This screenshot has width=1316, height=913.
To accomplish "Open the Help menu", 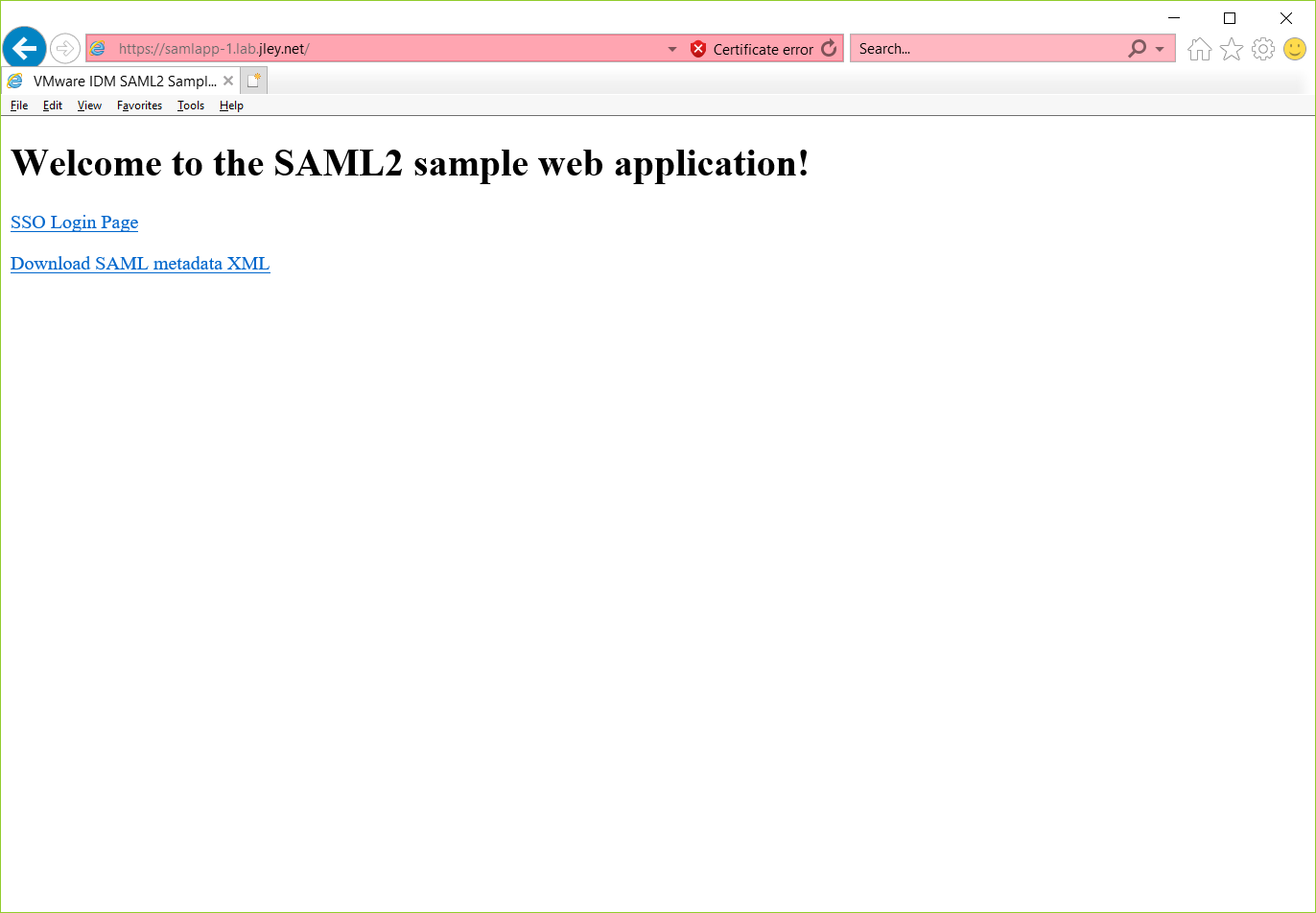I will click(x=231, y=105).
